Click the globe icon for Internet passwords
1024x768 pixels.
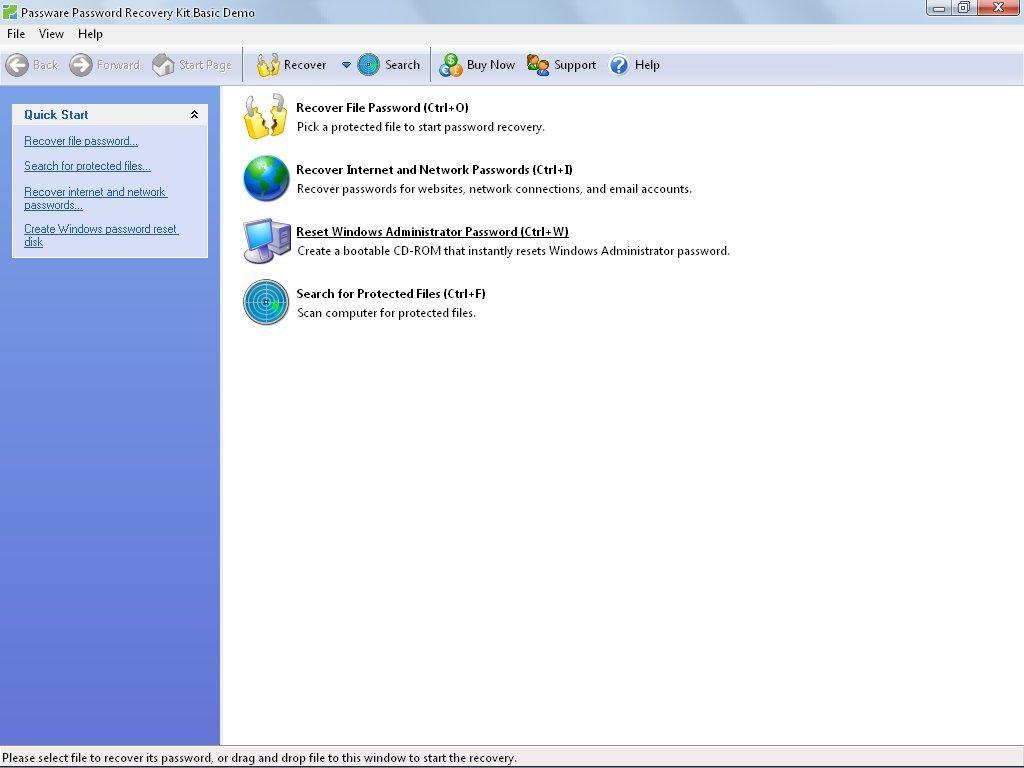[266, 178]
